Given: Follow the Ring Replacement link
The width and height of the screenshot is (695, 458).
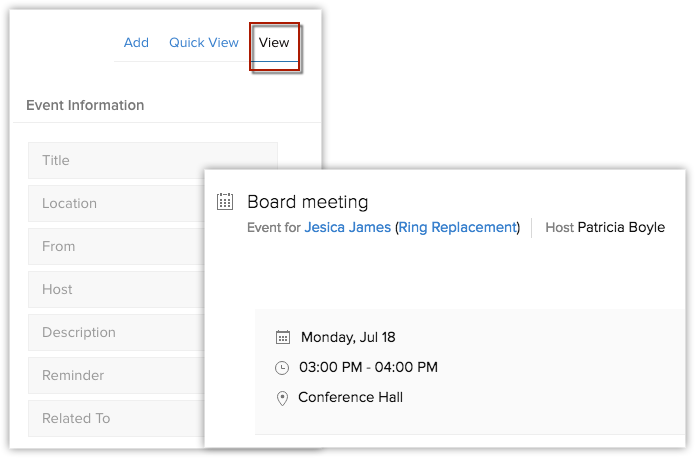Looking at the screenshot, I should click(x=457, y=228).
